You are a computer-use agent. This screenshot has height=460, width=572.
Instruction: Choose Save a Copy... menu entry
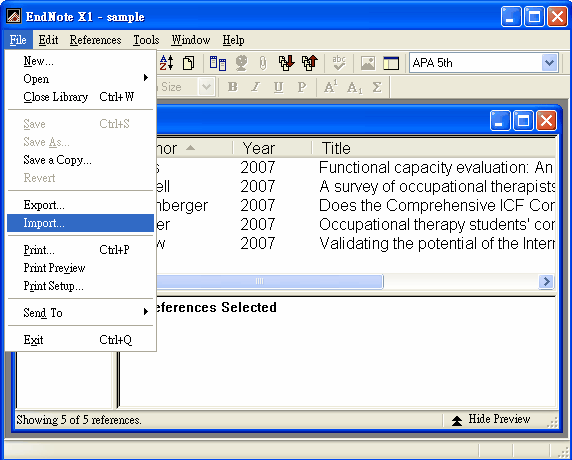click(x=81, y=160)
